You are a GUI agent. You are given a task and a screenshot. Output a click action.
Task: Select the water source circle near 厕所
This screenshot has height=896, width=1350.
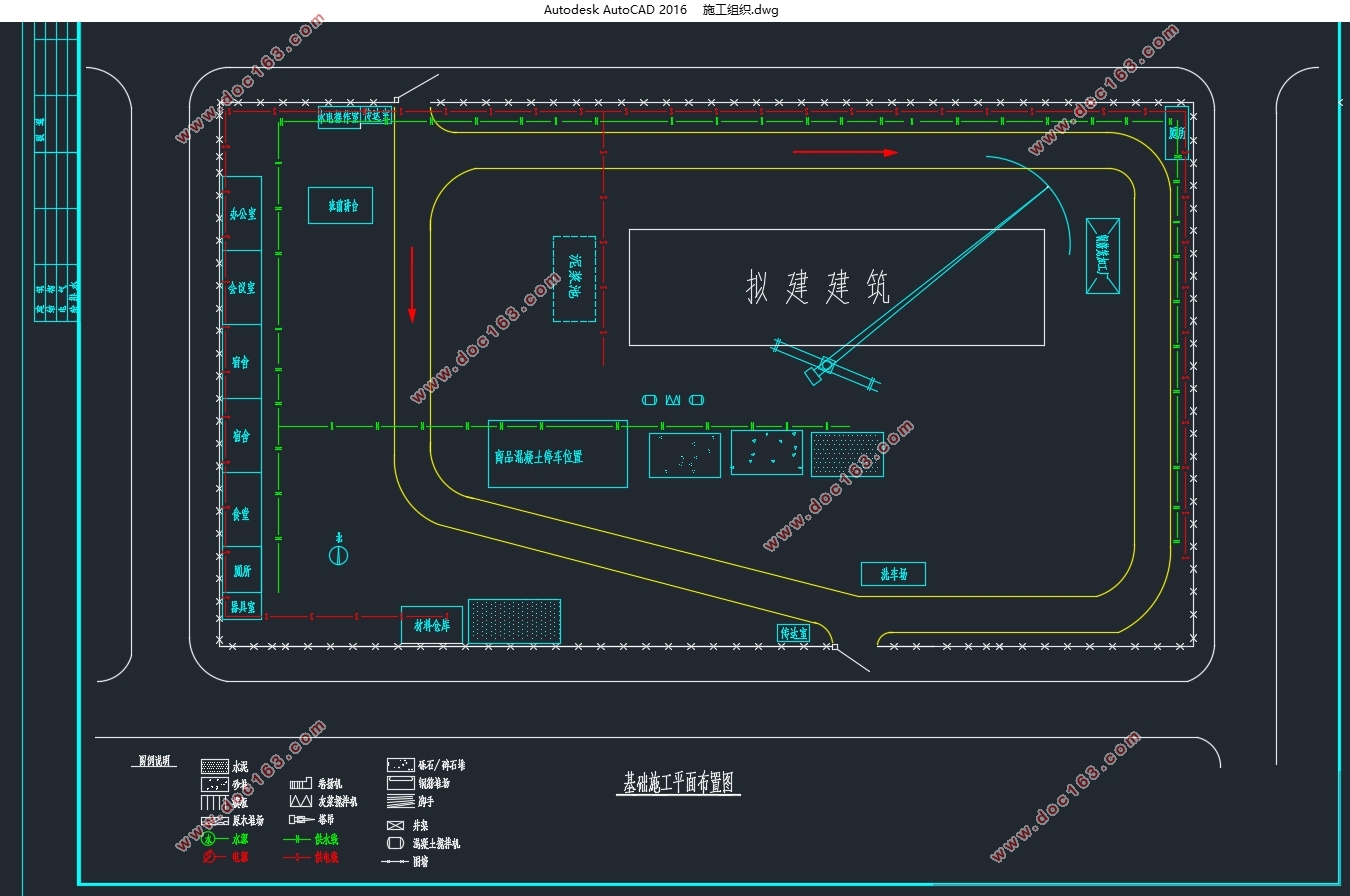[x=340, y=554]
